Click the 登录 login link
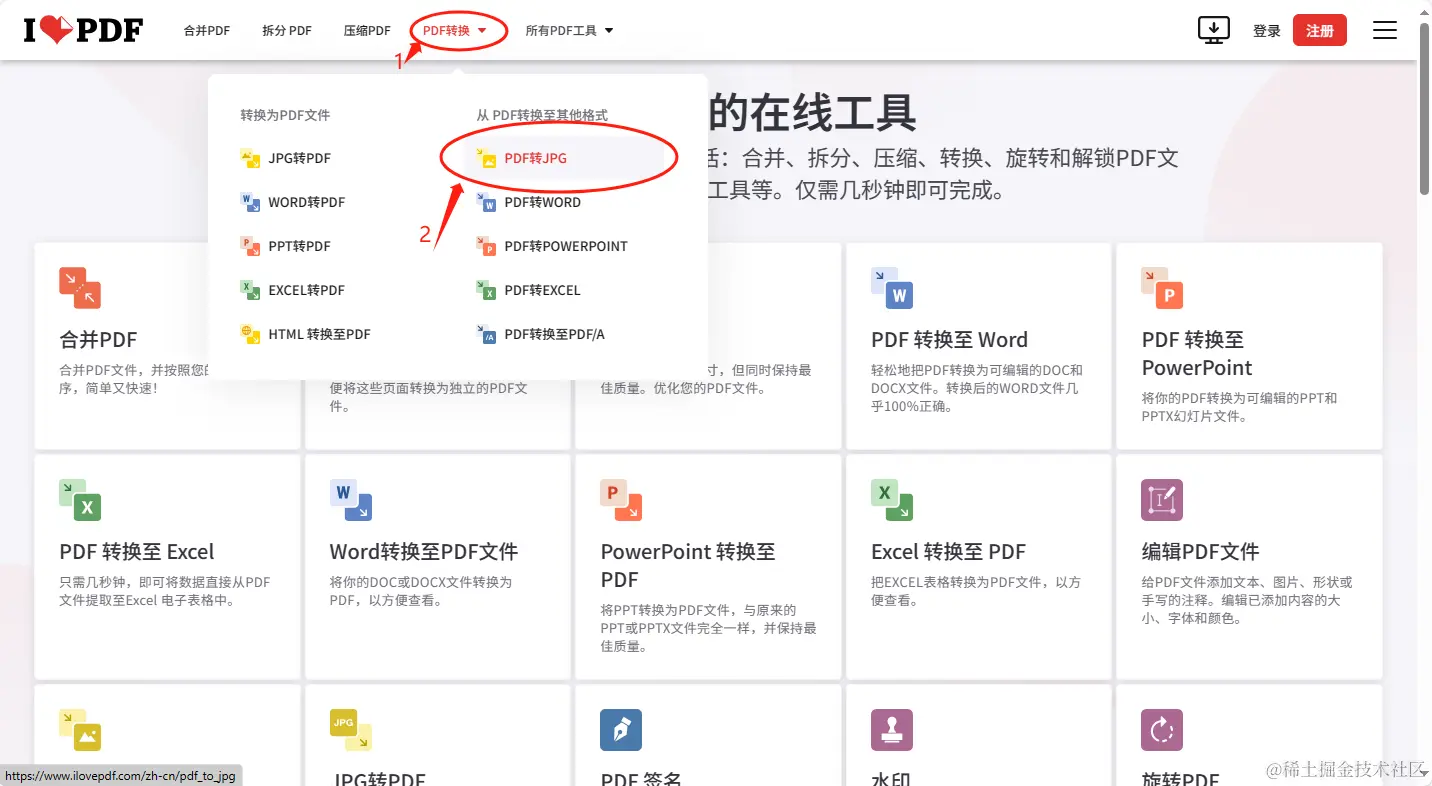Image resolution: width=1432 pixels, height=786 pixels. 1267,31
